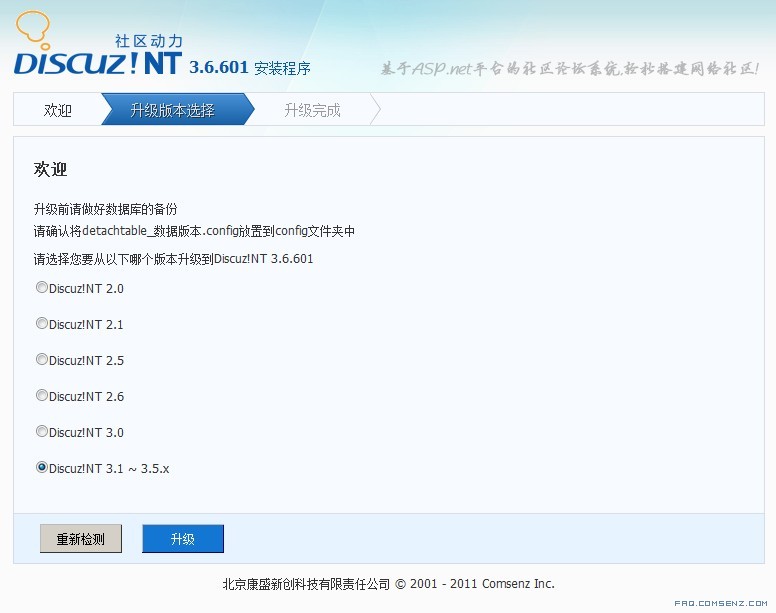Click the blue 升级 button
This screenshot has width=776, height=613.
point(182,539)
